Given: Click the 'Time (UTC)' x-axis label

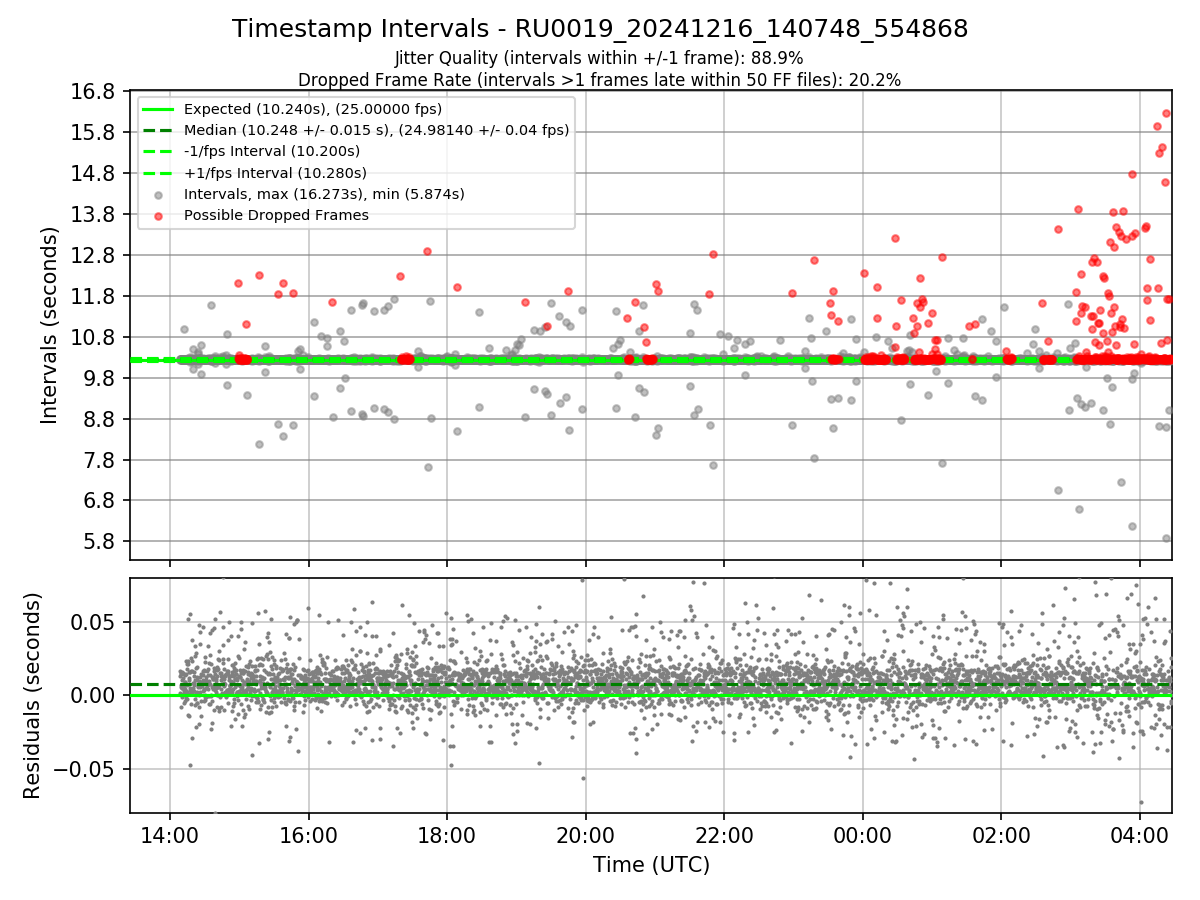Looking at the screenshot, I should pos(651,864).
